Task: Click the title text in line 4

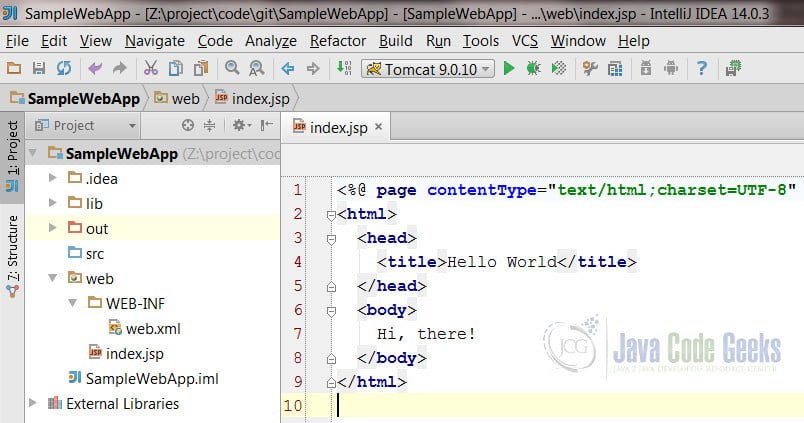Action: tap(501, 262)
